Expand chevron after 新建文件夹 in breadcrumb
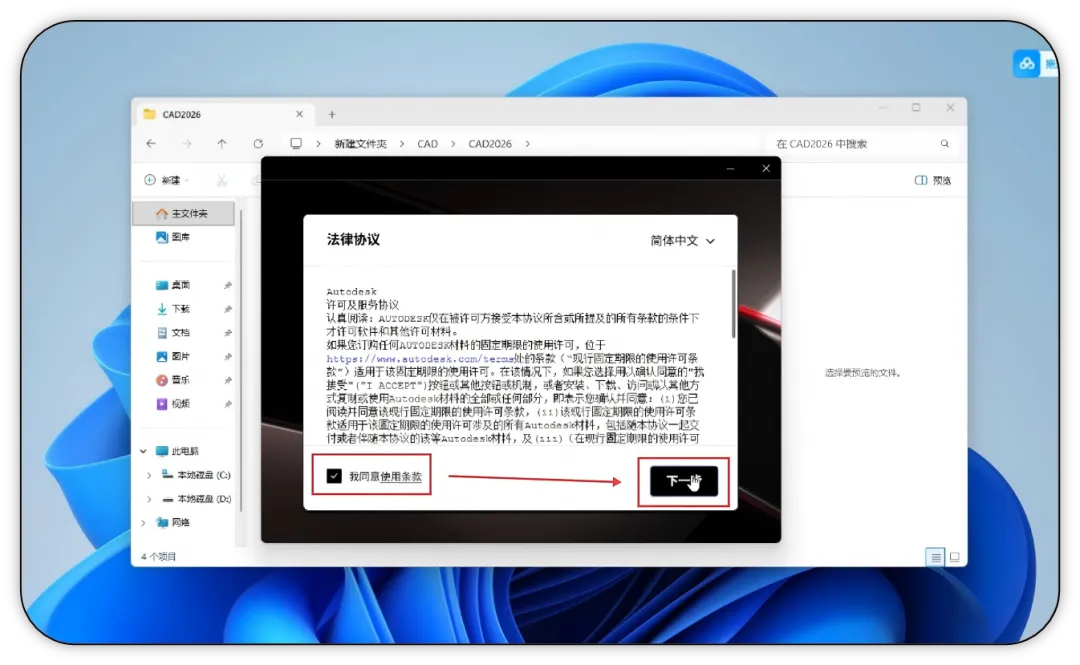1080x665 pixels. (x=402, y=143)
